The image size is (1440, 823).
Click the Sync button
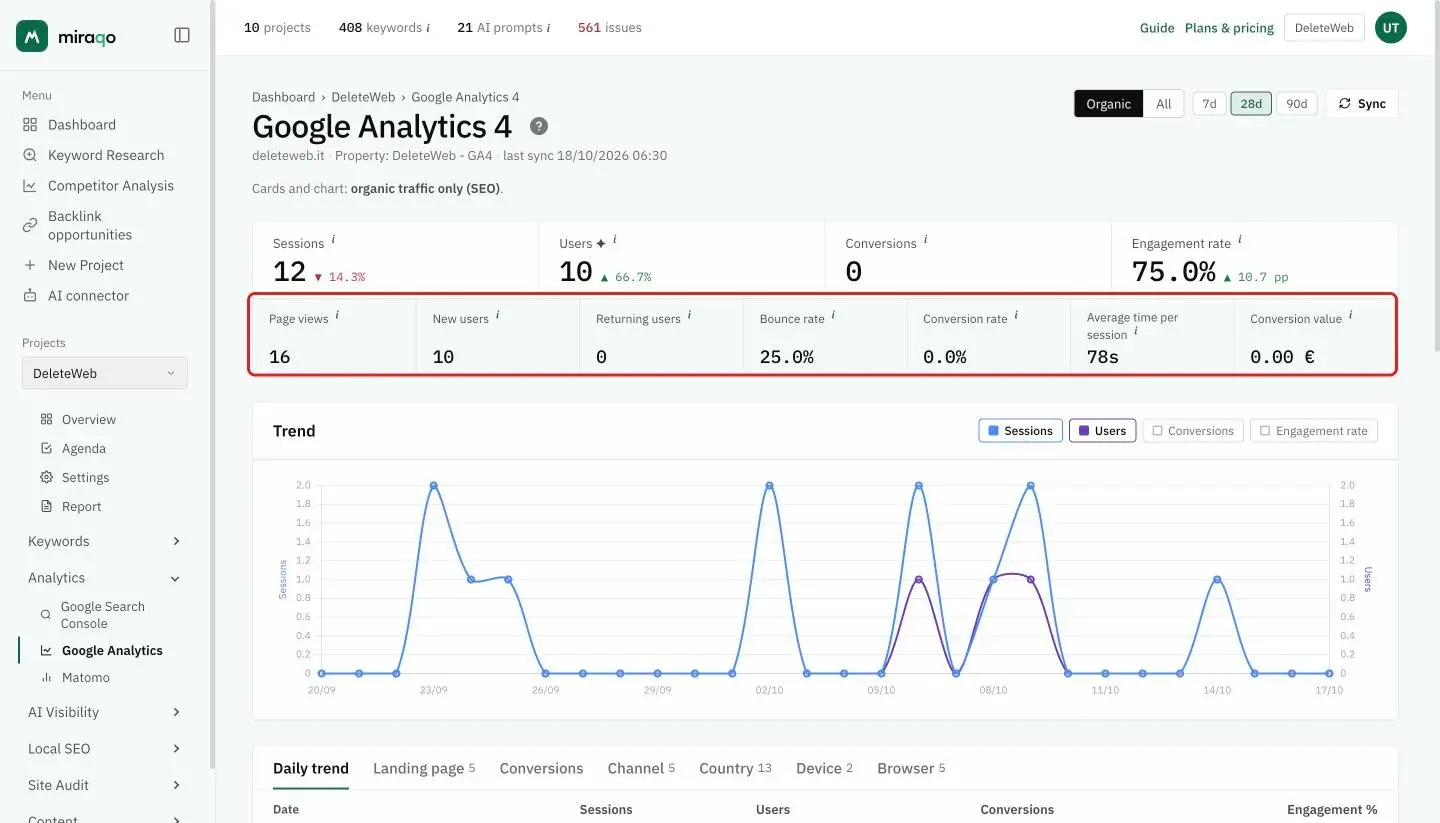click(x=1362, y=104)
